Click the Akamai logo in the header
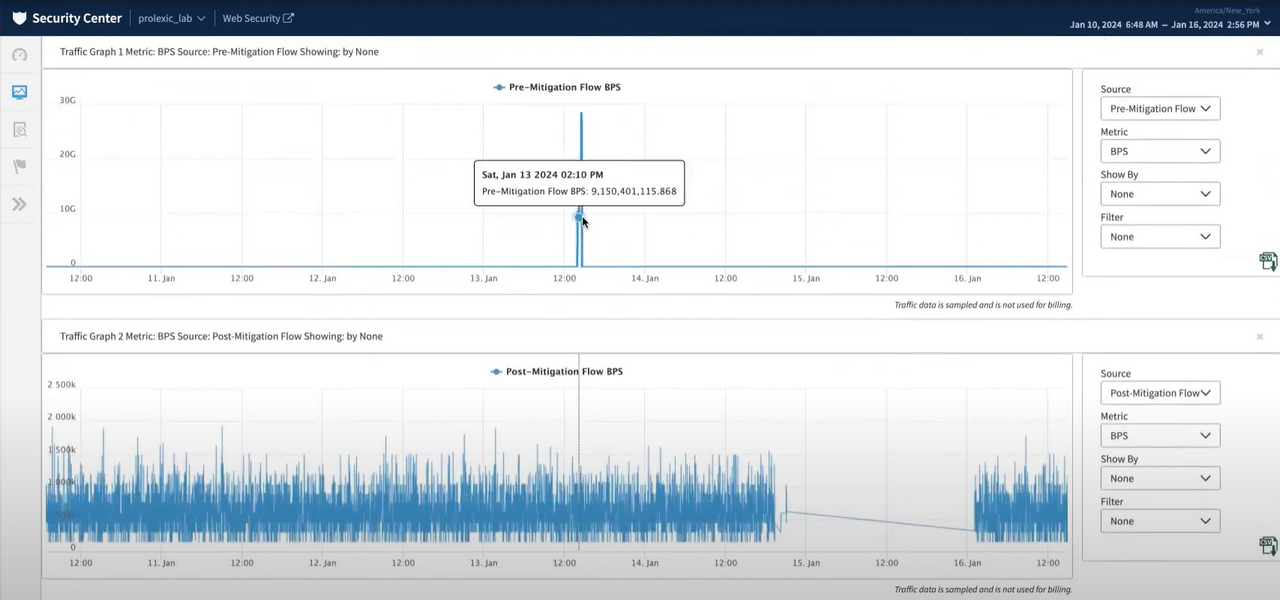1280x600 pixels. pos(19,17)
